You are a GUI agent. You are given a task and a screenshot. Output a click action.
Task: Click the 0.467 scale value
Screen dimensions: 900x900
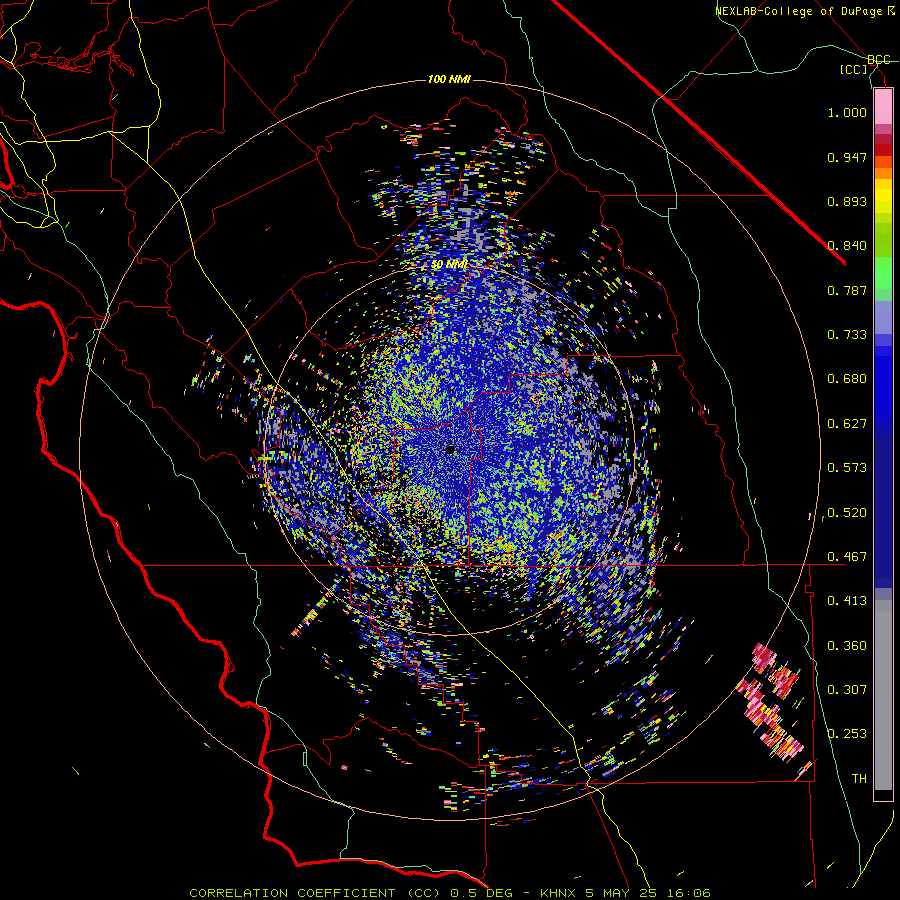point(847,557)
